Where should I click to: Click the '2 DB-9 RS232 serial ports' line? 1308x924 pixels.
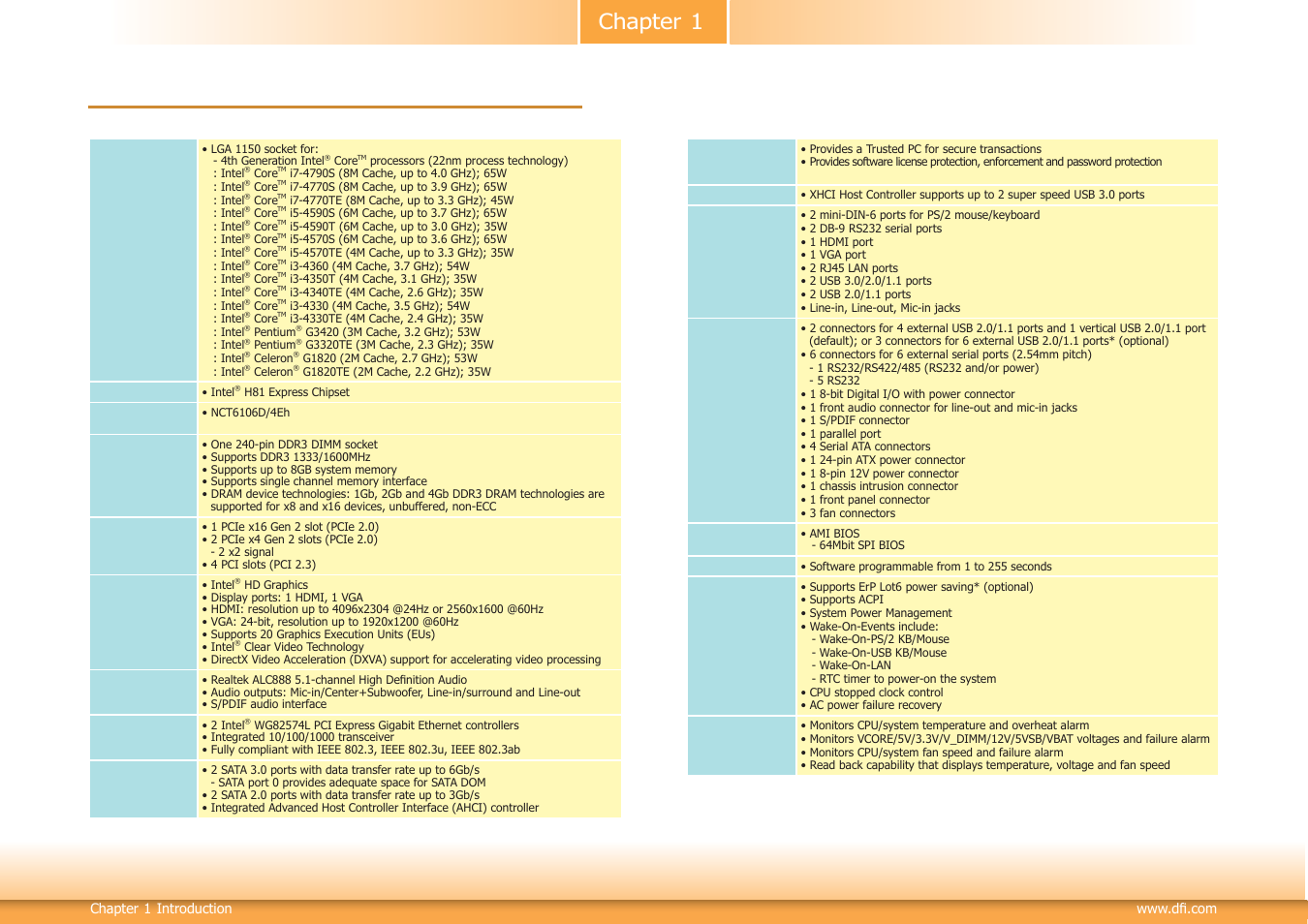(x=871, y=229)
